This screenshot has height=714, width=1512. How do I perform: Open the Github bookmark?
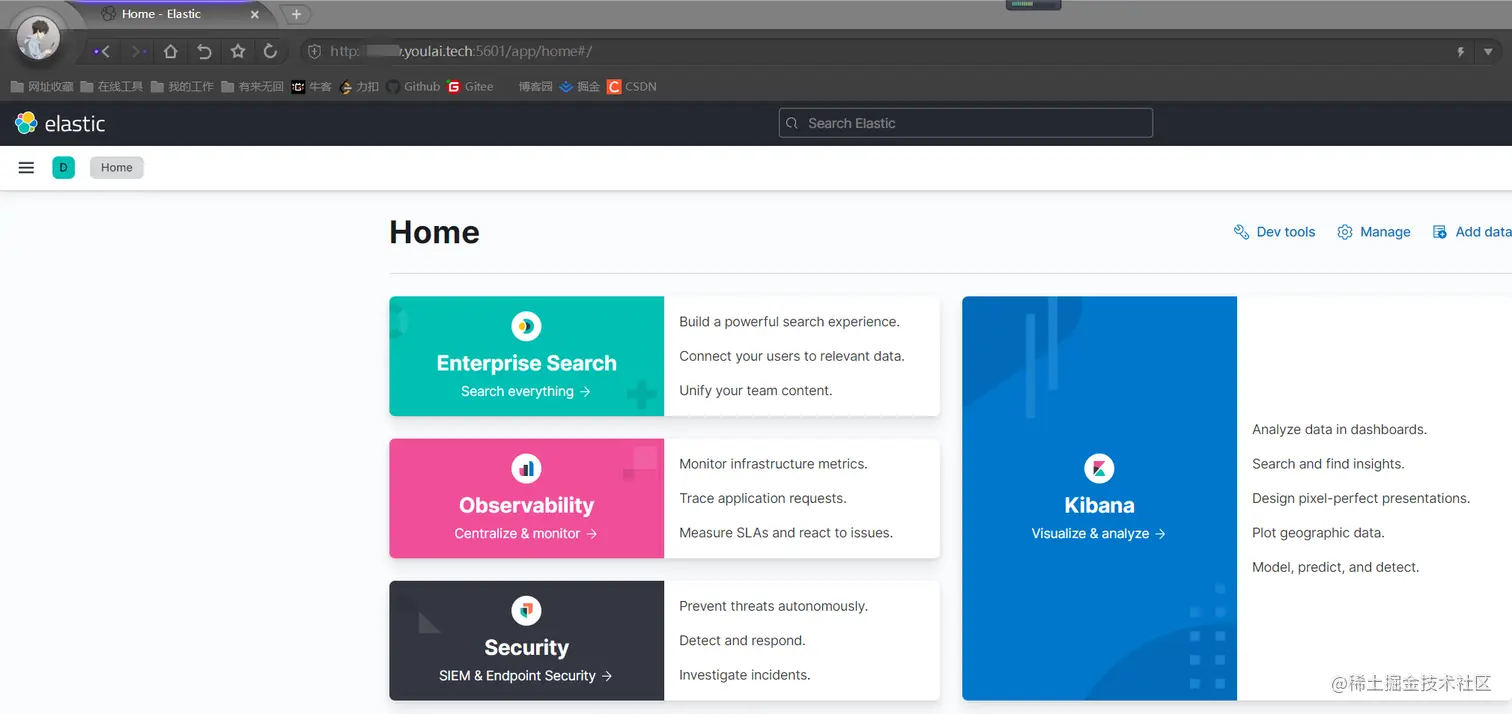pyautogui.click(x=413, y=87)
